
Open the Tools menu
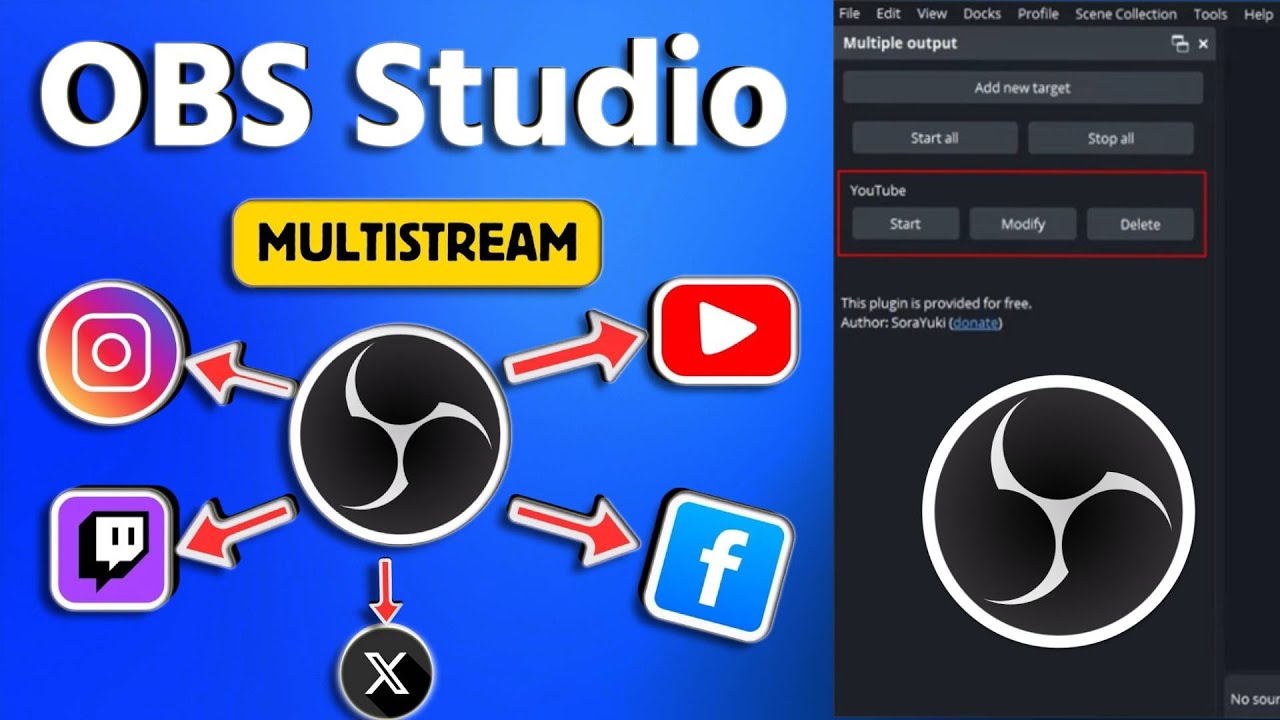tap(1210, 14)
